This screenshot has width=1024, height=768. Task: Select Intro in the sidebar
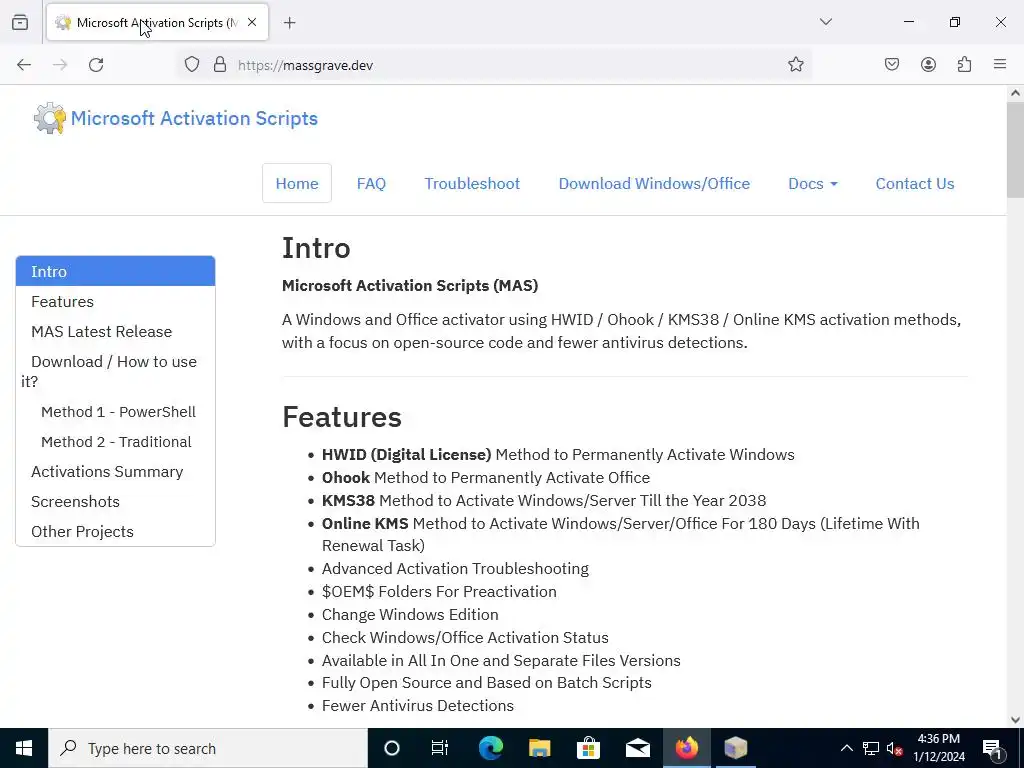(x=116, y=271)
